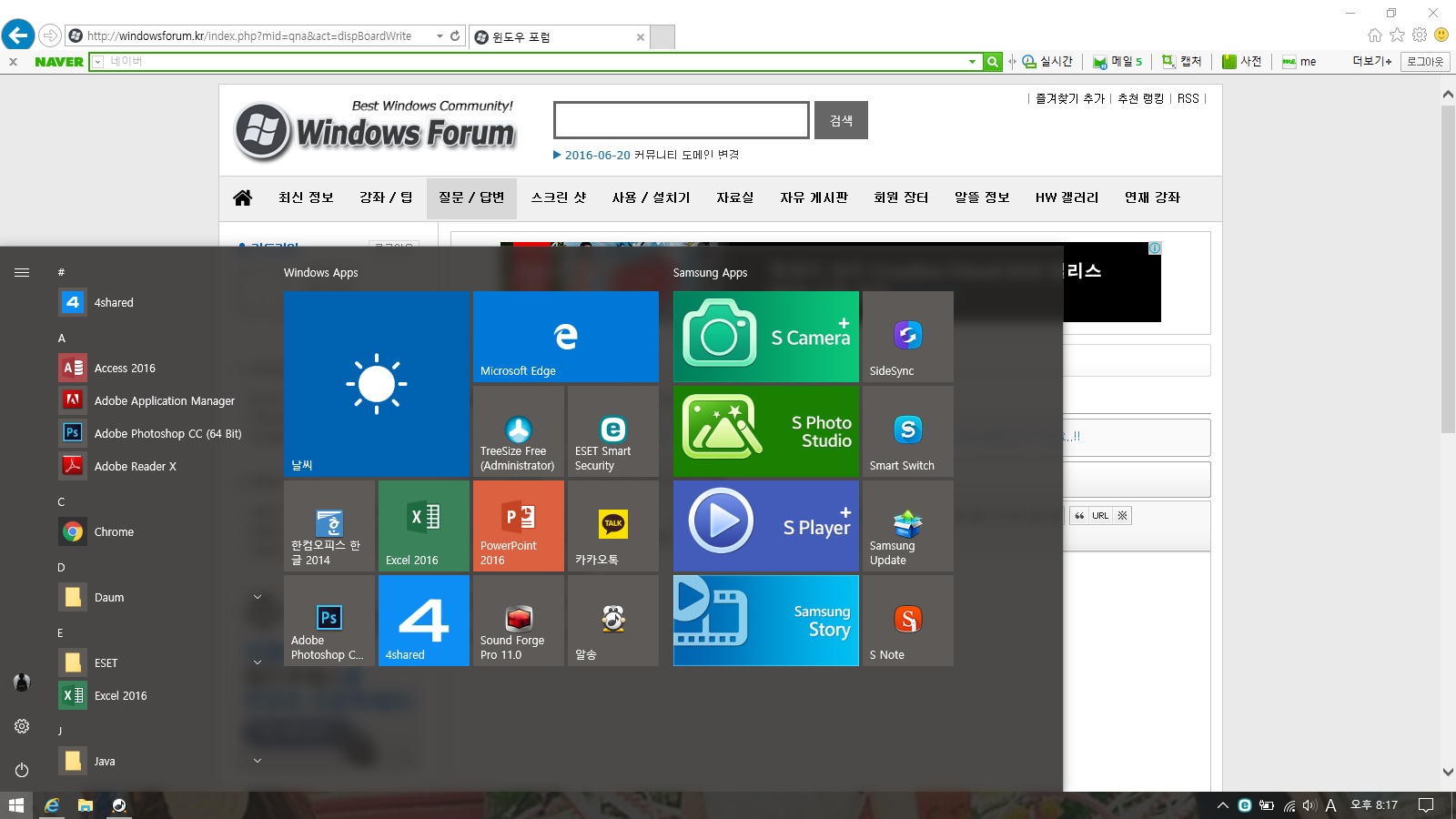1456x819 pixels.
Task: Launch the S Photo Studio tile
Action: (765, 431)
